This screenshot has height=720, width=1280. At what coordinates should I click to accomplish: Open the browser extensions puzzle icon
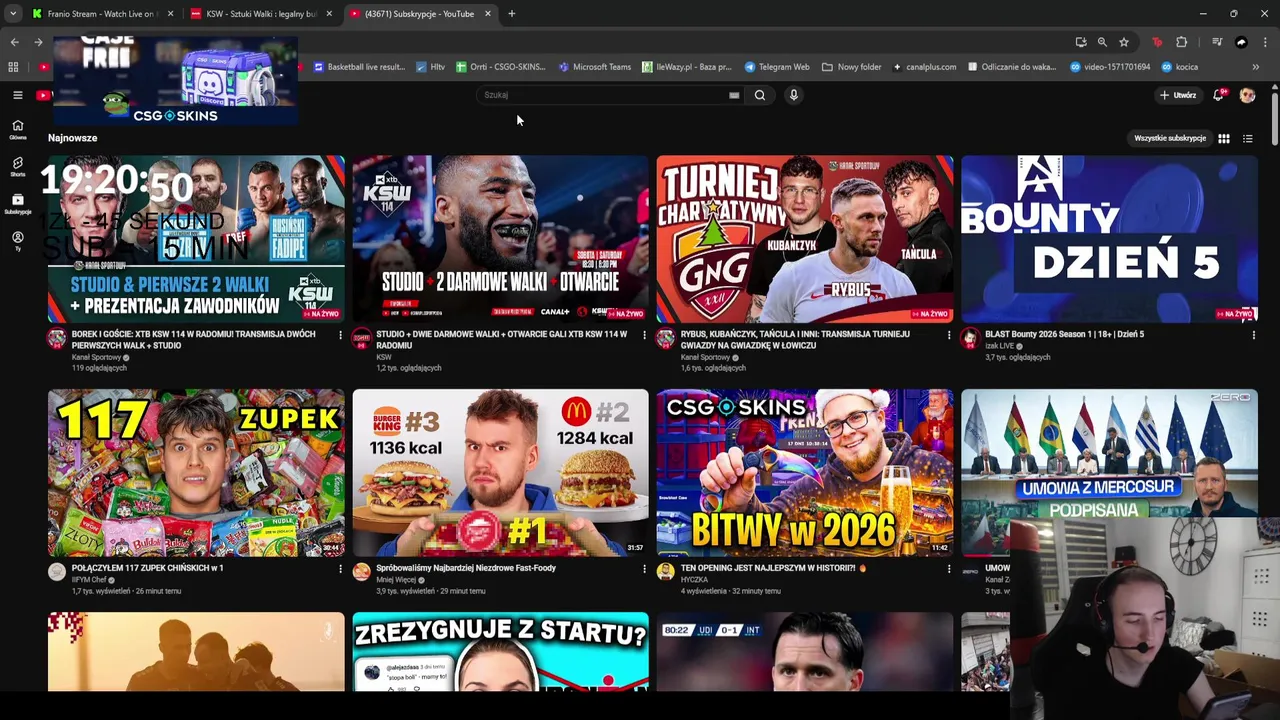tap(1182, 42)
